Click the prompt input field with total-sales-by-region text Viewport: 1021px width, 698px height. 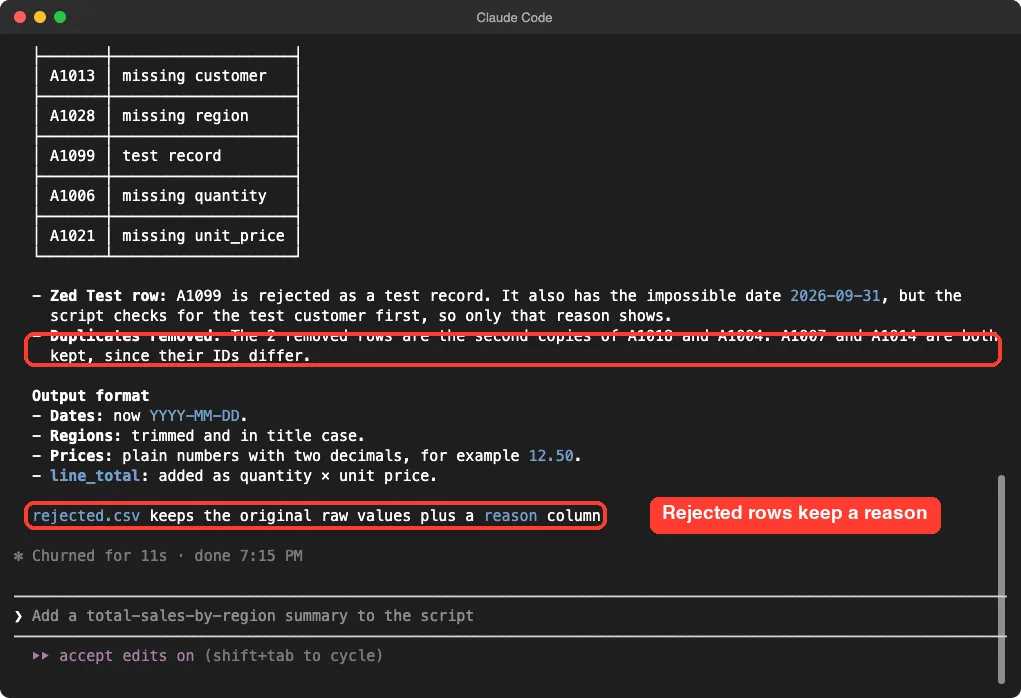click(x=509, y=616)
